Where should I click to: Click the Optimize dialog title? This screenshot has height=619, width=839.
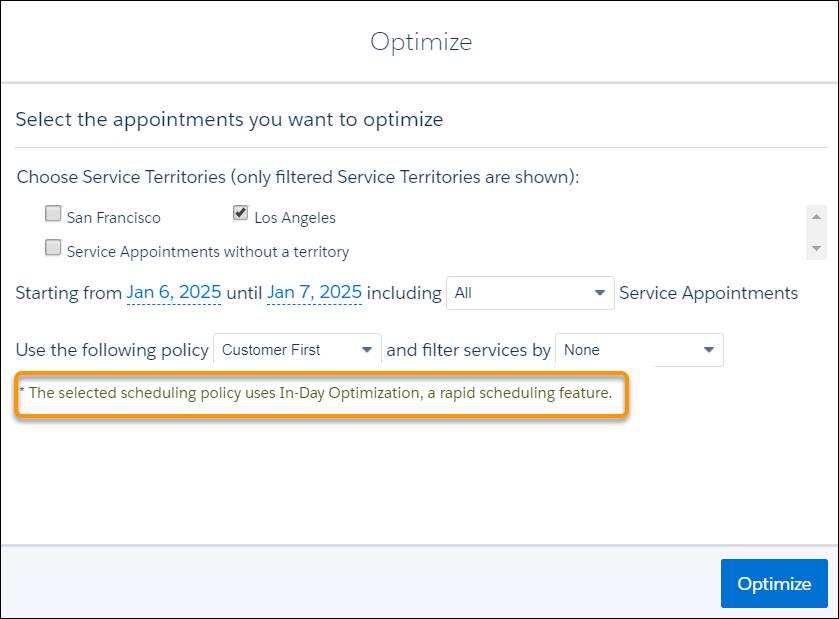click(419, 41)
